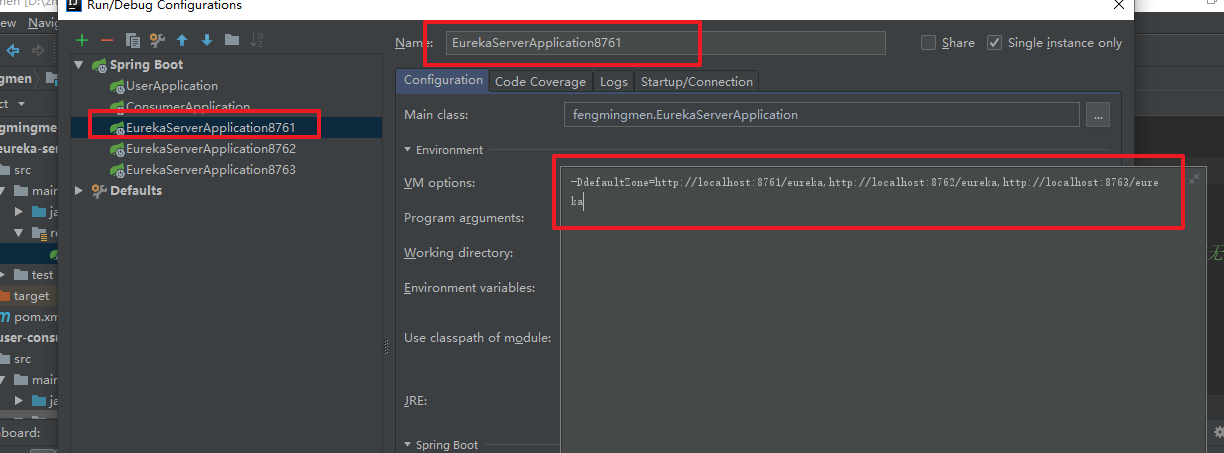The width and height of the screenshot is (1224, 453).
Task: Click the configuration Name field
Action: pyautogui.click(x=665, y=43)
